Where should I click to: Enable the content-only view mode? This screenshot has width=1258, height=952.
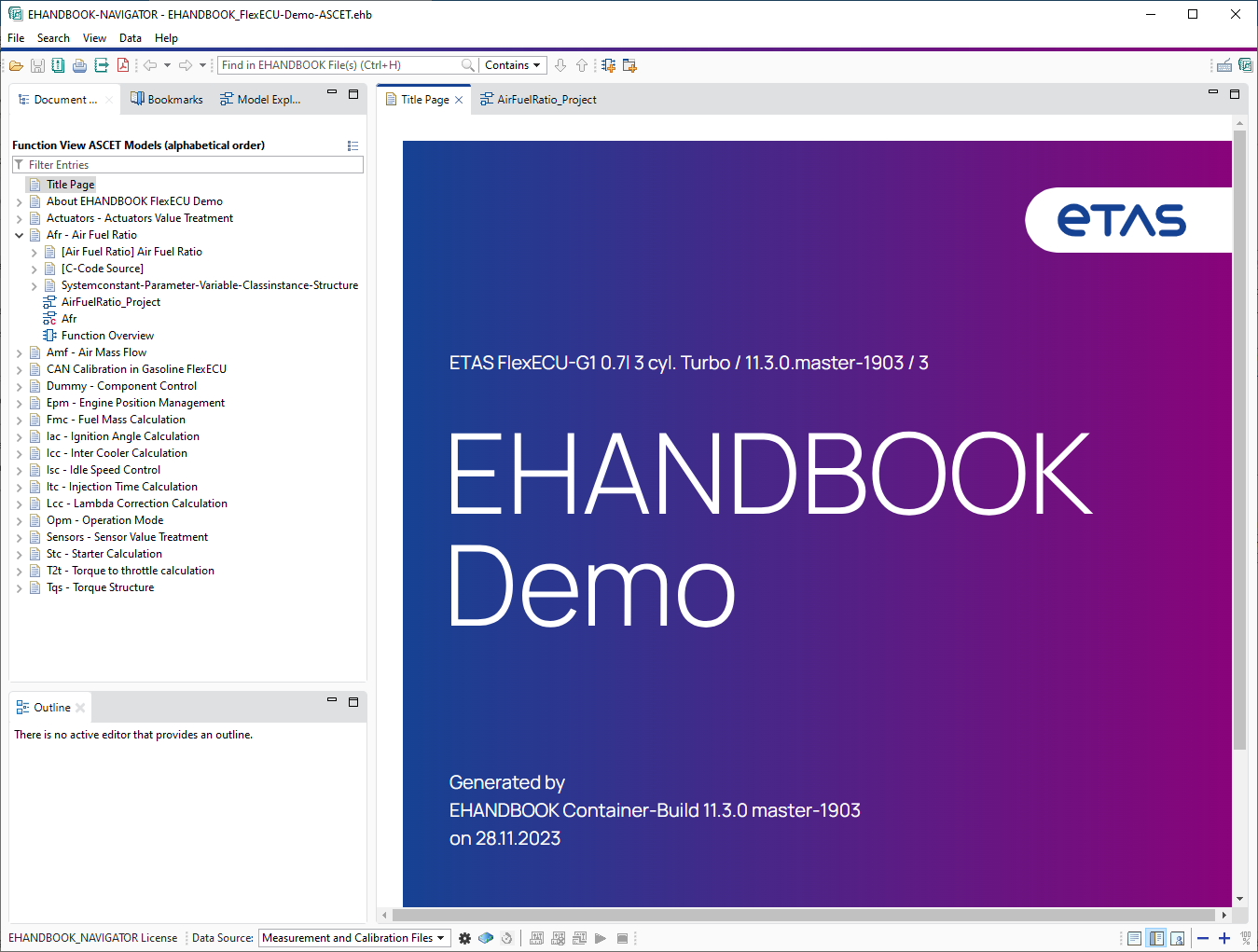click(x=1134, y=938)
